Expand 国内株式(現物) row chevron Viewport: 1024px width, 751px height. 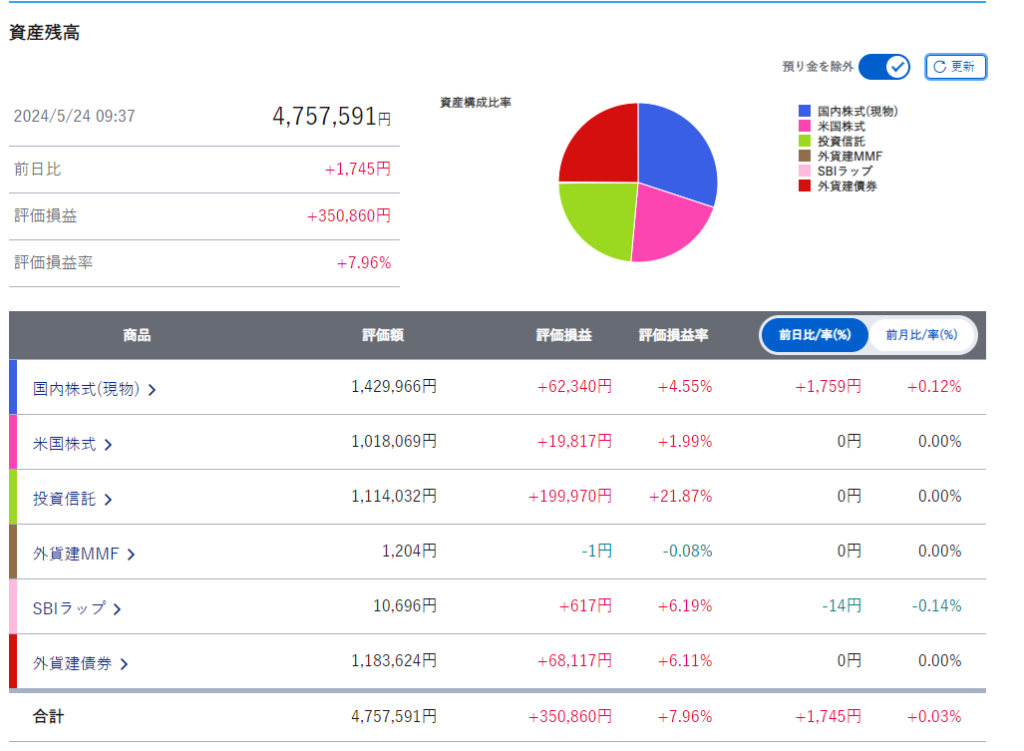tap(152, 390)
